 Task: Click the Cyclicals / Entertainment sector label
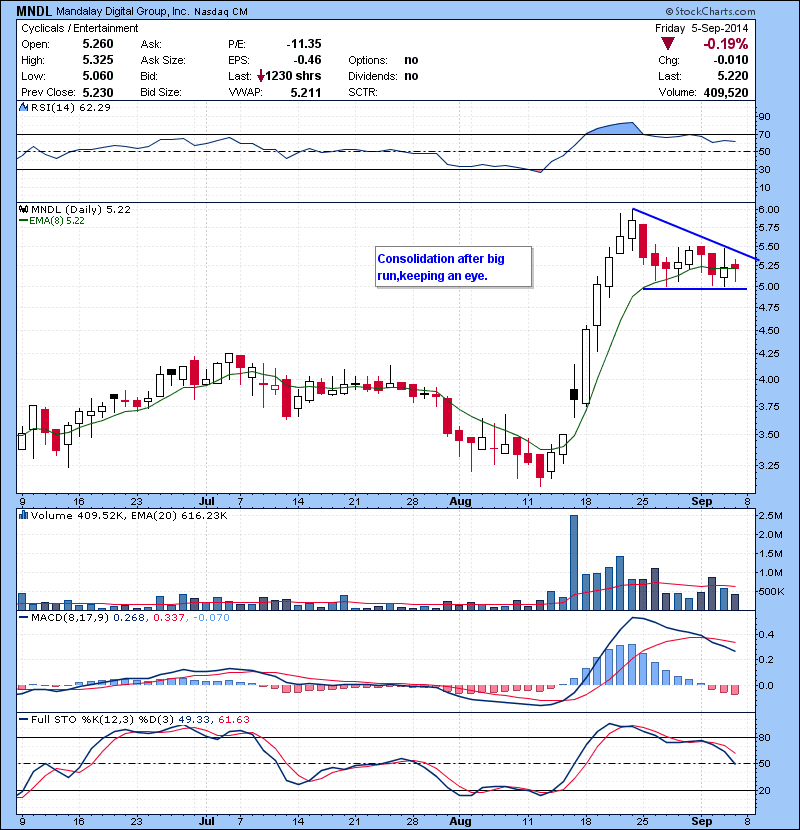click(79, 28)
